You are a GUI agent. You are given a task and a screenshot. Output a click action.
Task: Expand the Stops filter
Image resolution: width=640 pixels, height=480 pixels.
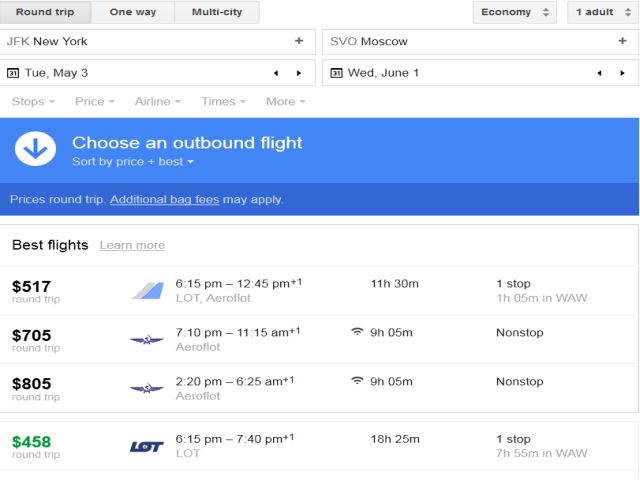33,101
